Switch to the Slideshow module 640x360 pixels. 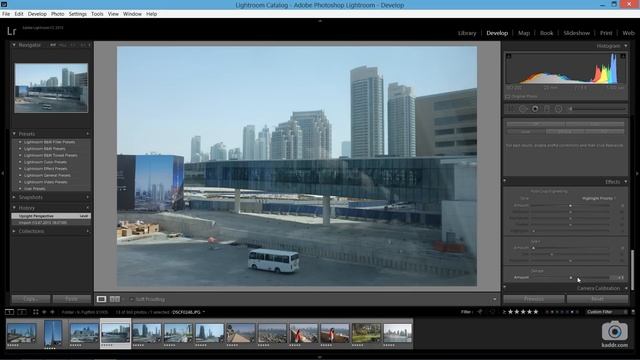pyautogui.click(x=576, y=33)
